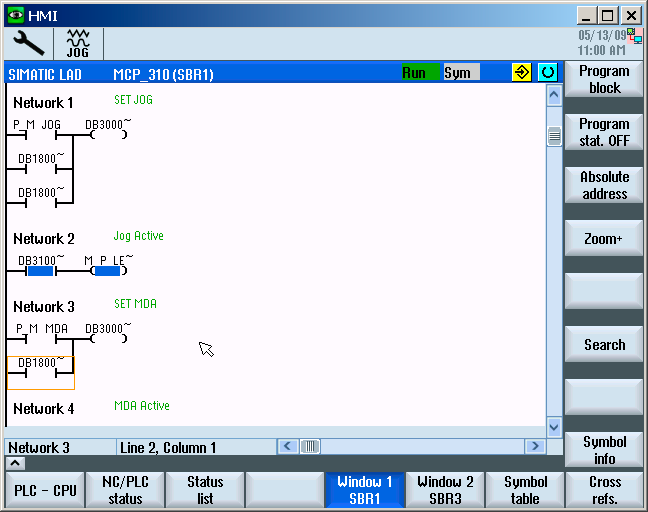Click the SET JOG comment
The width and height of the screenshot is (648, 512).
(133, 100)
